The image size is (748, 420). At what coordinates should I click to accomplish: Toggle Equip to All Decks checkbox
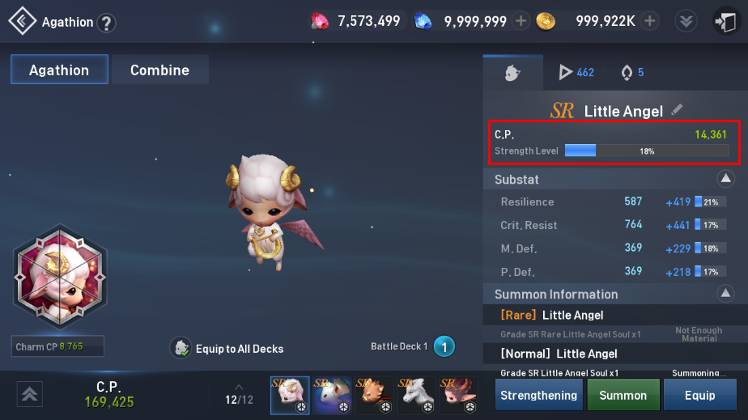coord(181,348)
